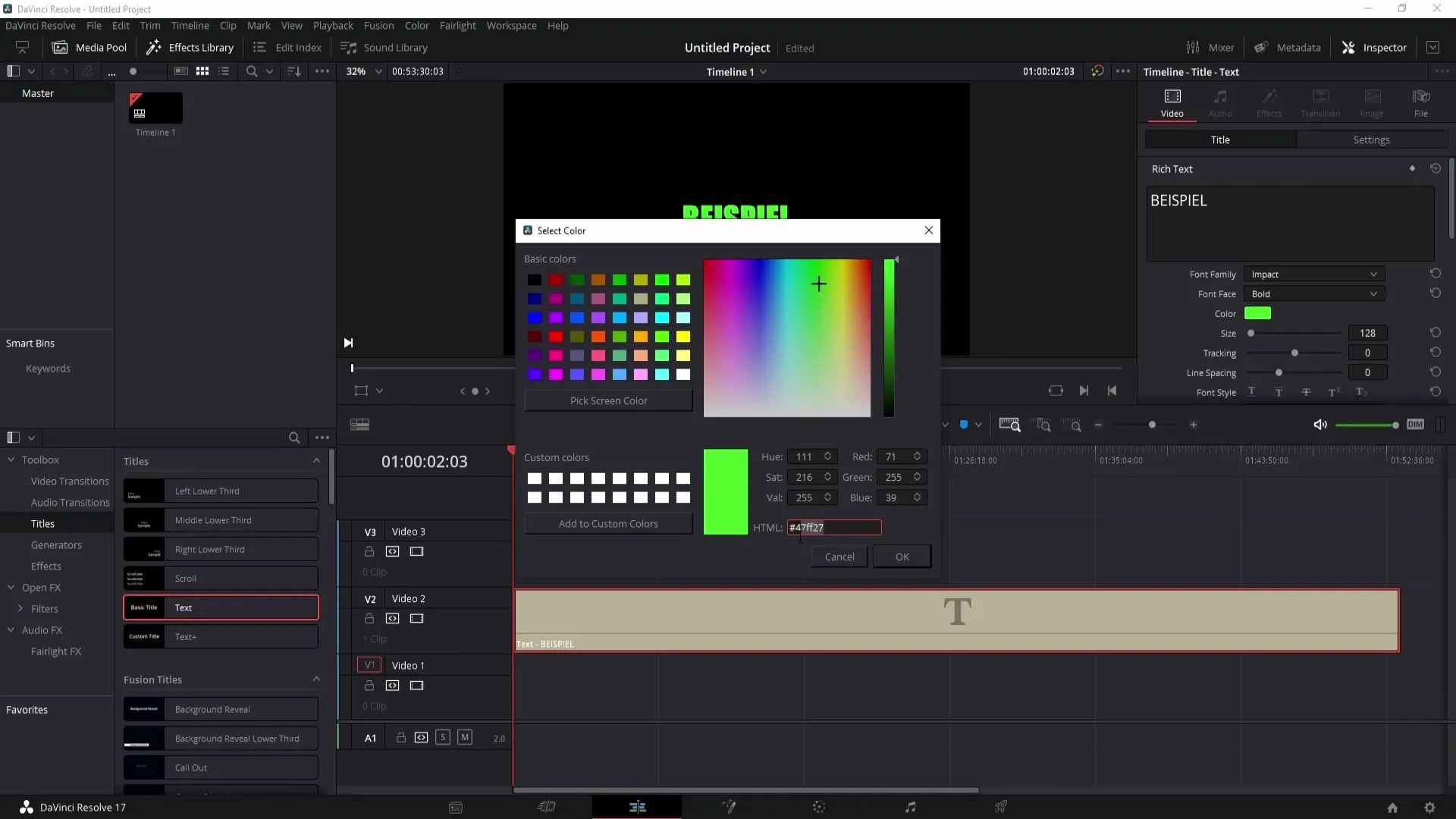Toggle solo on Audio 1 track
This screenshot has width=1456, height=819.
(x=442, y=737)
